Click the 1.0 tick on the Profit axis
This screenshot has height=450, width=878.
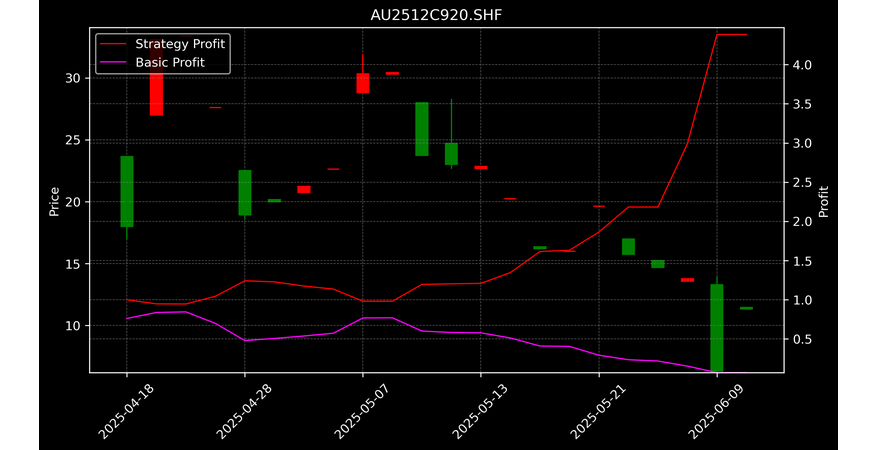pyautogui.click(x=802, y=300)
